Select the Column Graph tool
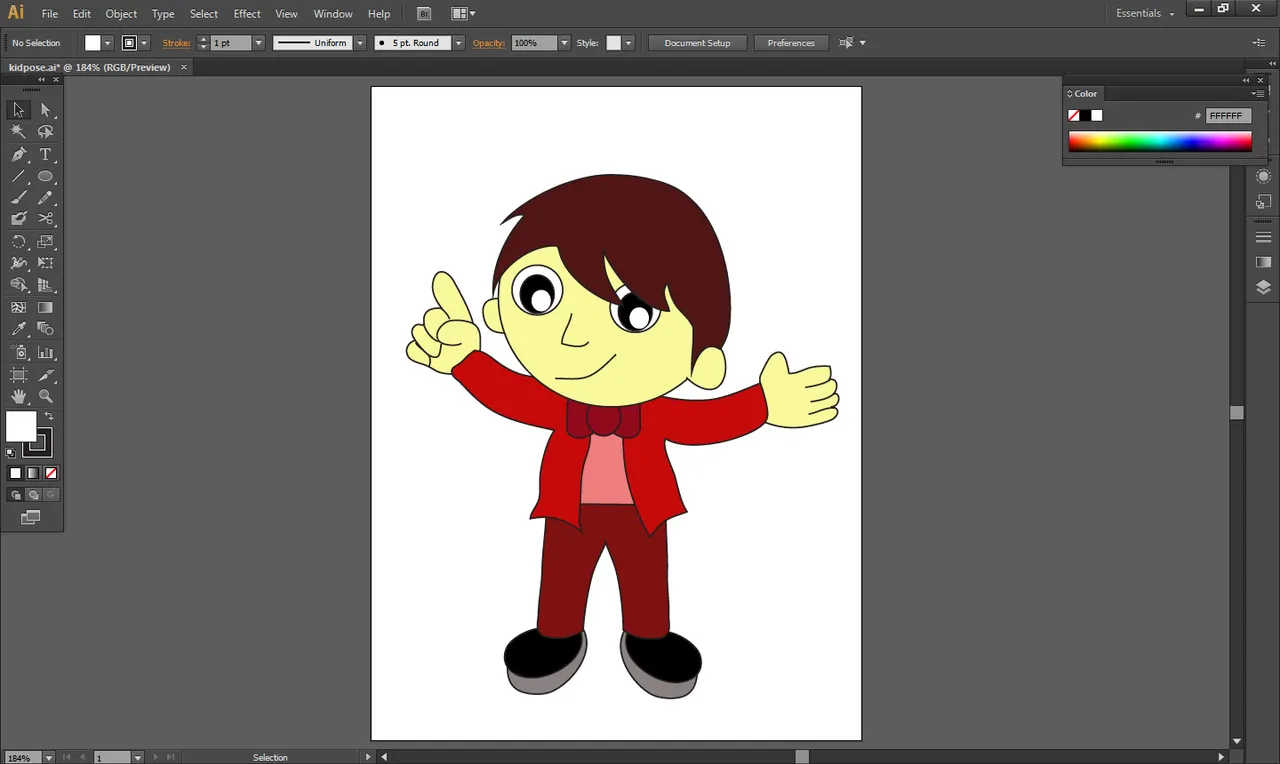This screenshot has height=764, width=1280. [x=45, y=352]
